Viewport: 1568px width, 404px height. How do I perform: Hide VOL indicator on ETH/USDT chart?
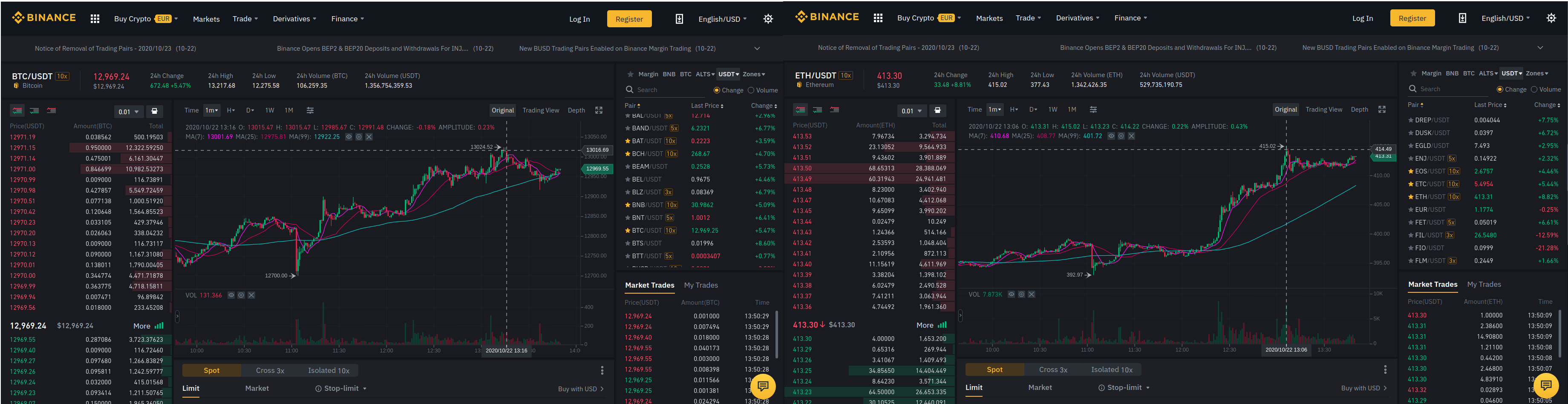pos(1011,295)
